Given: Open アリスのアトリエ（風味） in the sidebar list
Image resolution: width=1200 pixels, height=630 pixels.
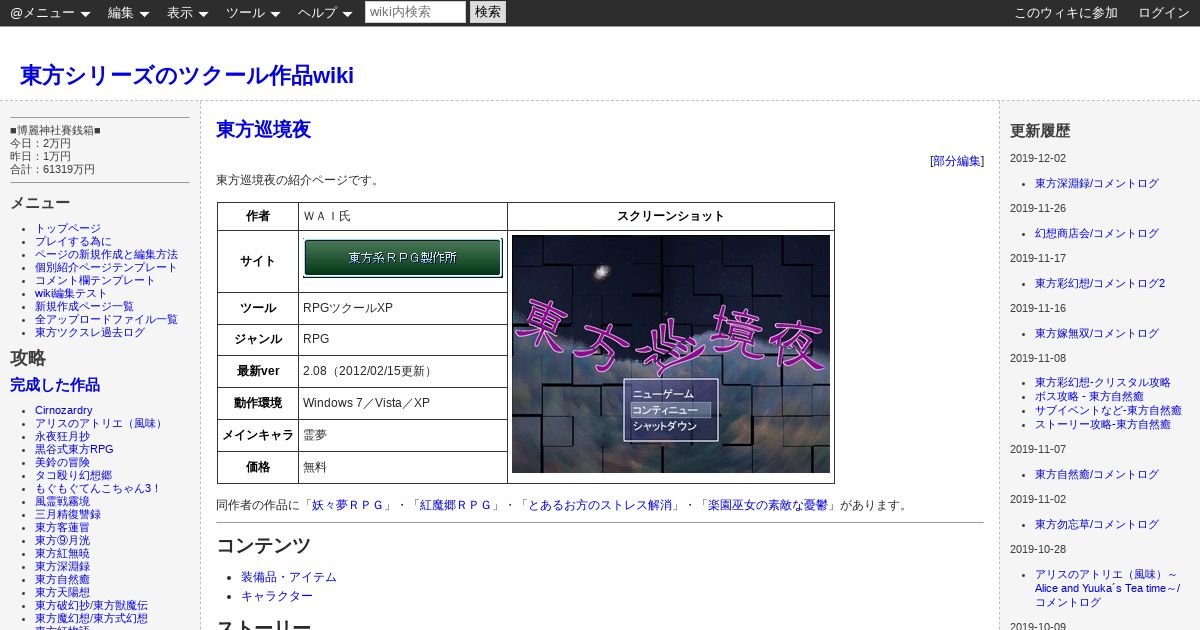Looking at the screenshot, I should coord(101,423).
